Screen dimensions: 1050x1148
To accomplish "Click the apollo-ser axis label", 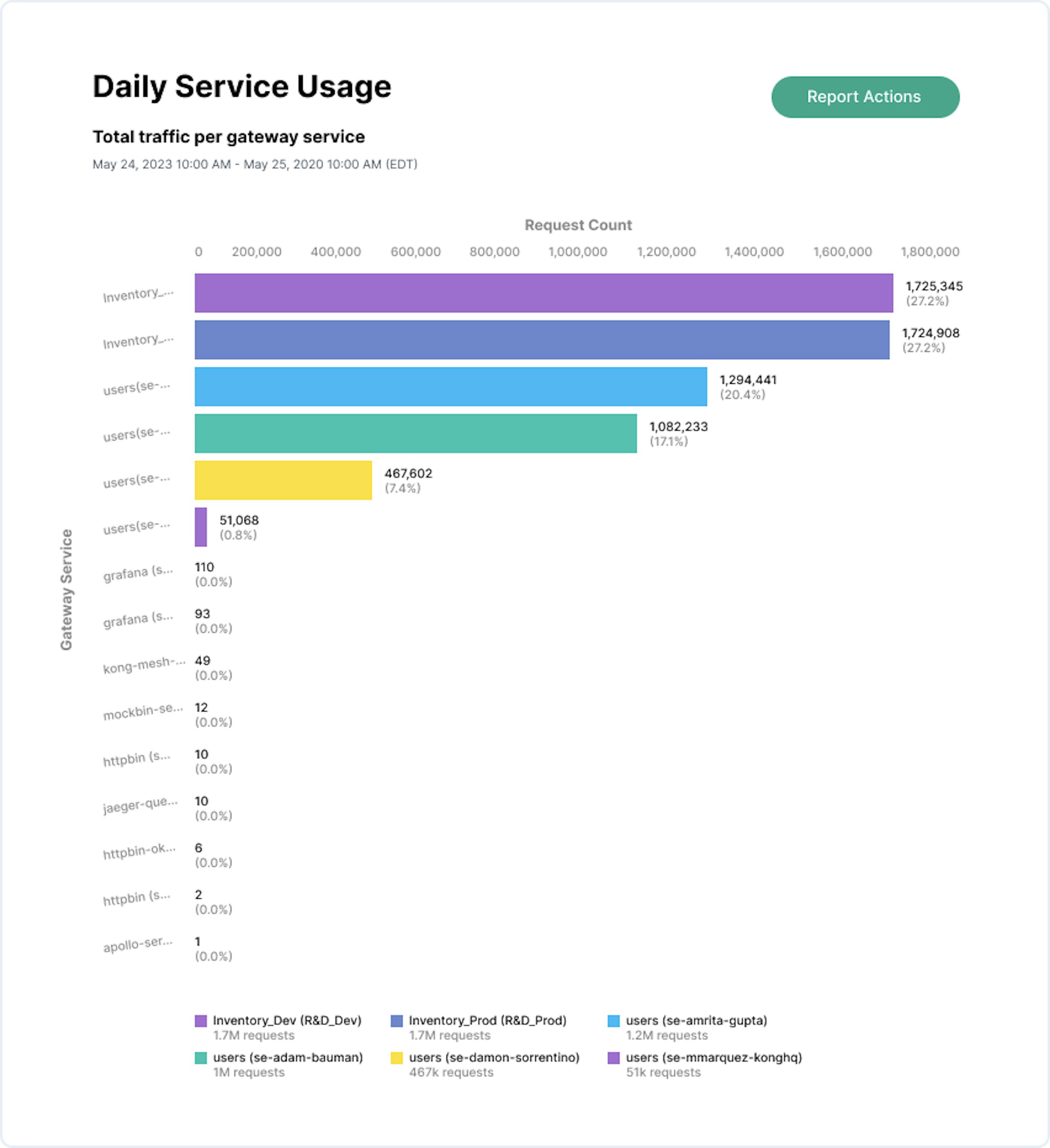I will [x=137, y=944].
